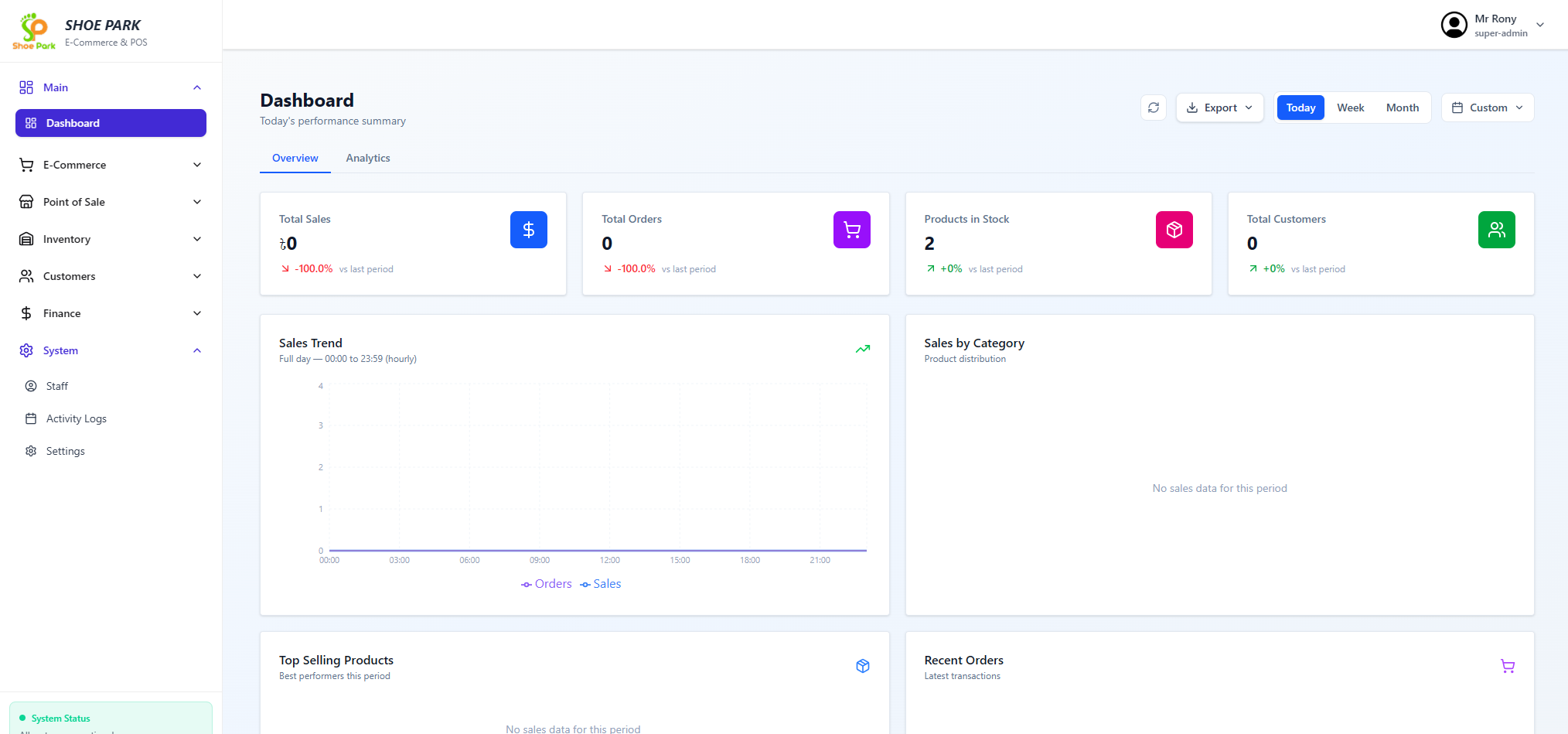Click "Today's performance summary" subtitle
Screen dimensions: 1568x734
coord(332,121)
